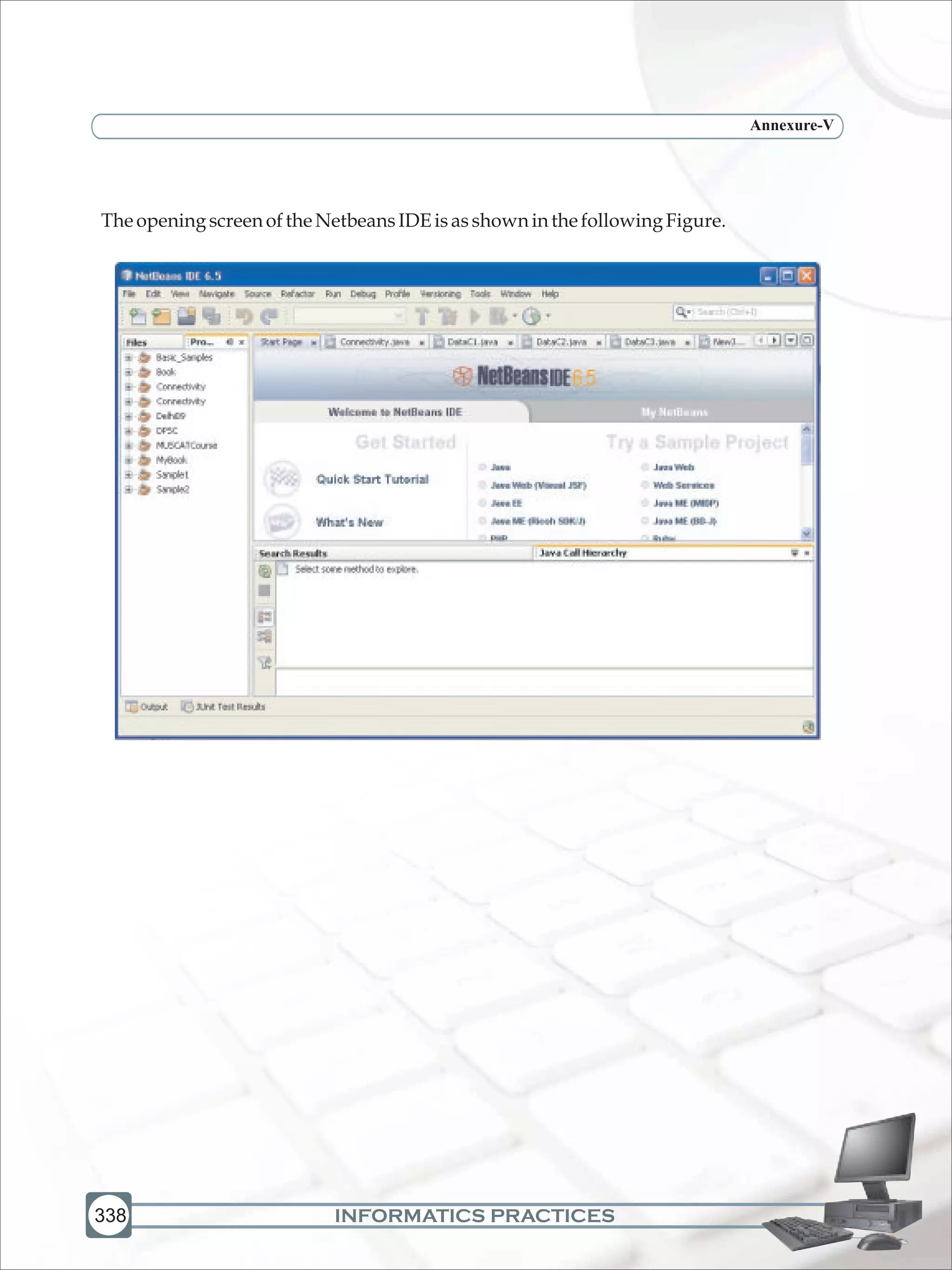Open the Java EE sample link
This screenshot has height=1270, width=952.
(x=506, y=503)
